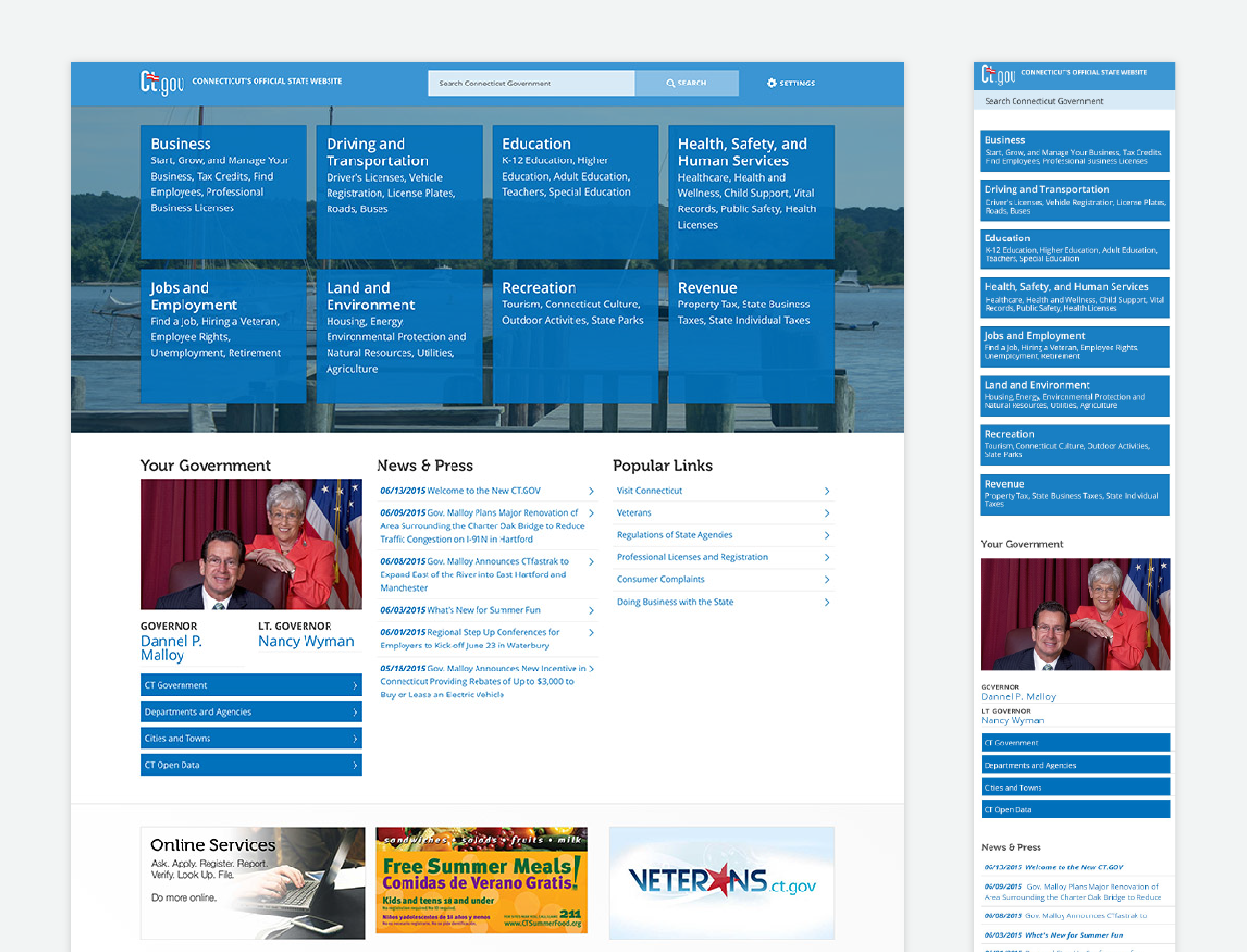Screen dimensions: 1247x952
Task: Click chevron beside Visit Connecticut link
Action: coord(827,491)
